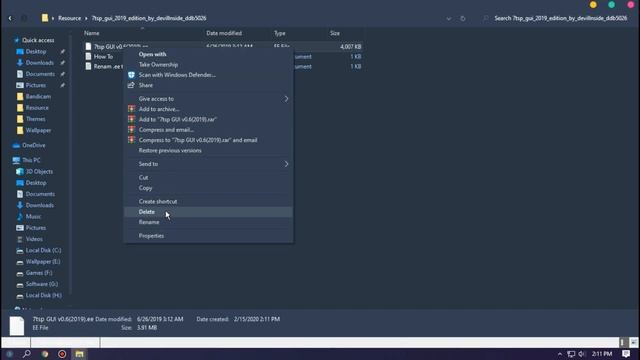Open pinned Documents under Quick access
Viewport: 640px width, 360px height.
point(40,74)
